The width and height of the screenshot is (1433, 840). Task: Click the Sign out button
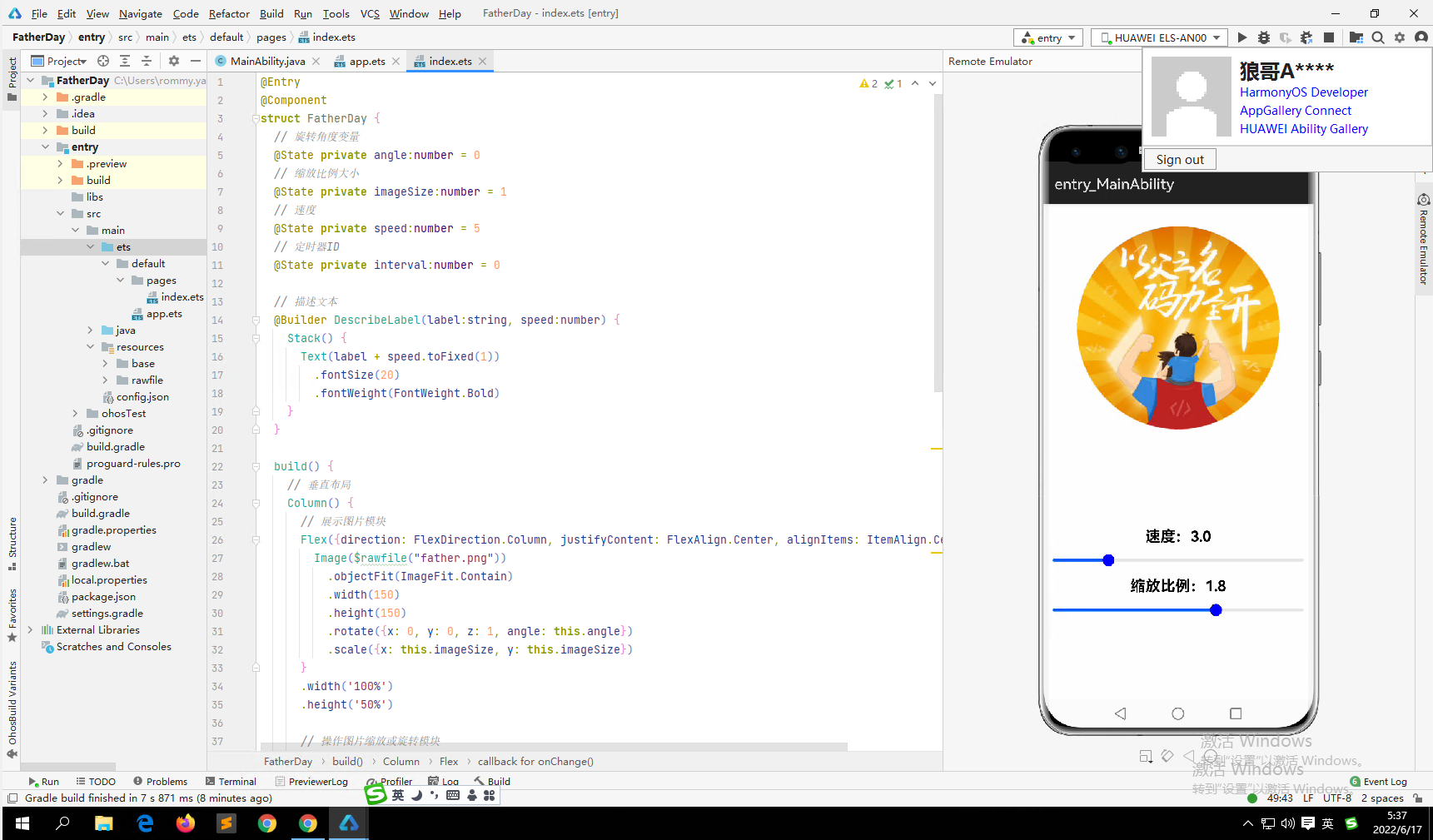point(1180,160)
